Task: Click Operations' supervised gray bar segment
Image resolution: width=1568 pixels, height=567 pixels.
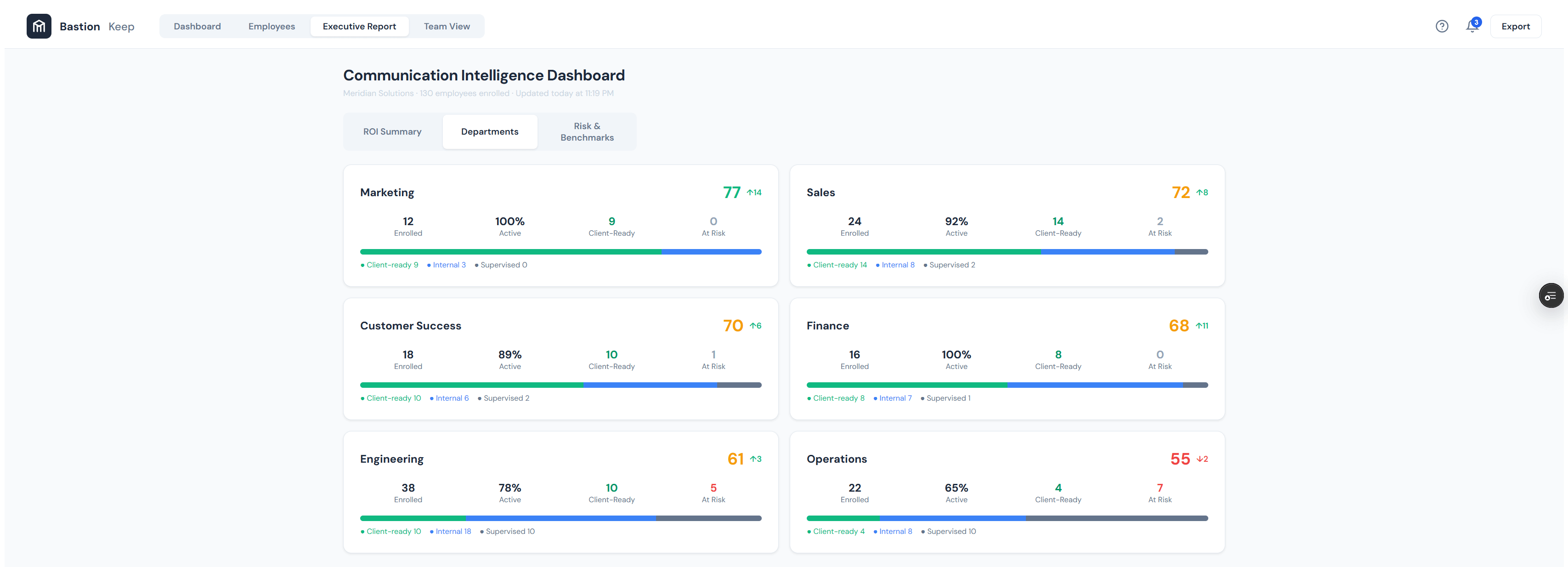Action: click(1116, 518)
